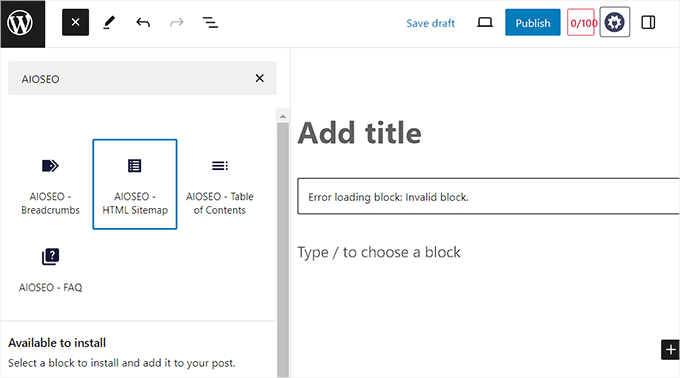
Task: Close the block inserter panel
Action: pyautogui.click(x=75, y=23)
